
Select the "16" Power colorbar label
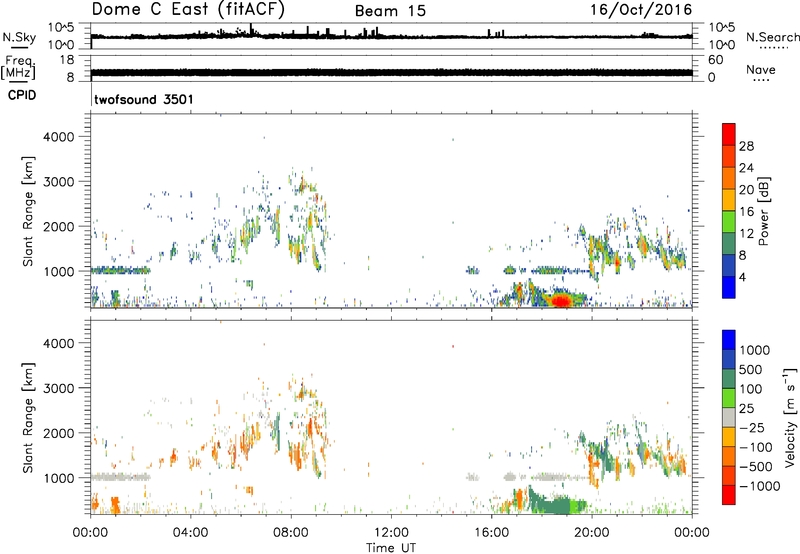pos(746,212)
